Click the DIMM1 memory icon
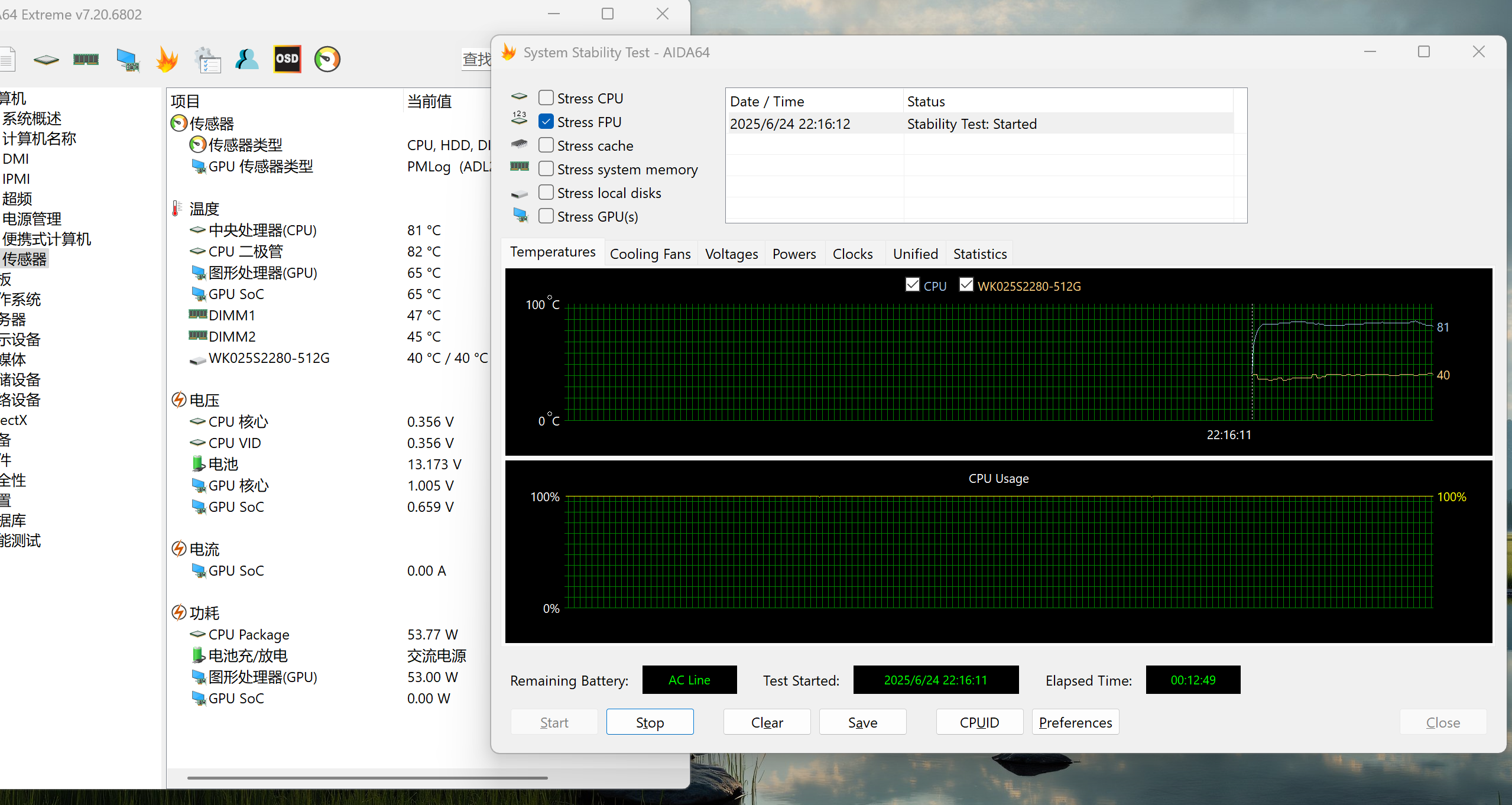Screen dimensions: 1512x805 pos(198,314)
